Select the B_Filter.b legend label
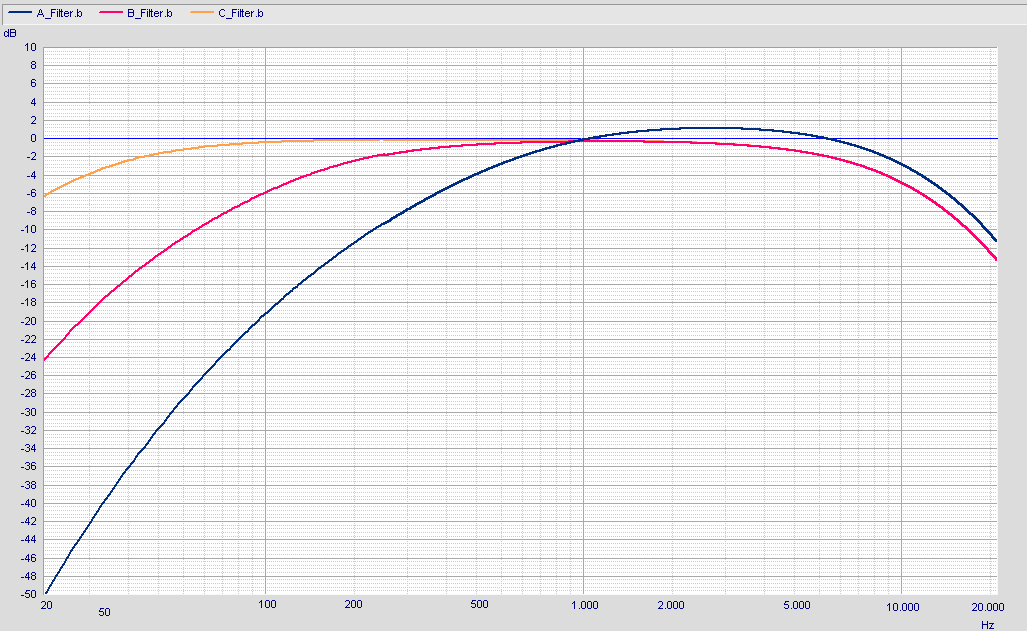 pyautogui.click(x=150, y=14)
